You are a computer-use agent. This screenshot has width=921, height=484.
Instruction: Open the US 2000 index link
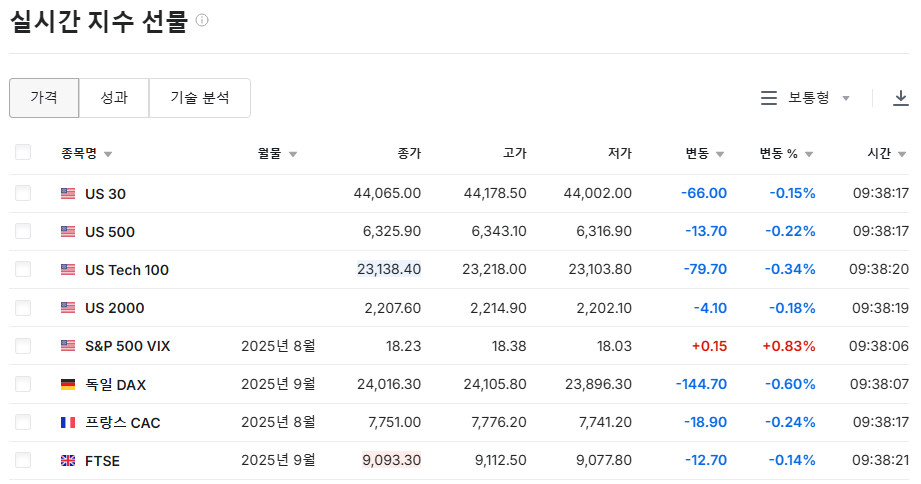(114, 308)
